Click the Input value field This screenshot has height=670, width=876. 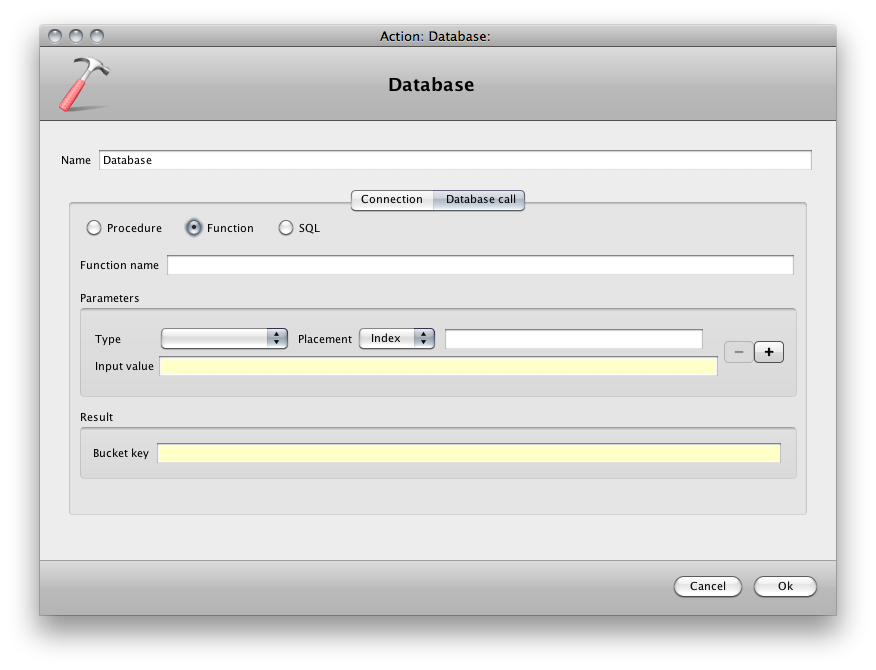coord(438,366)
